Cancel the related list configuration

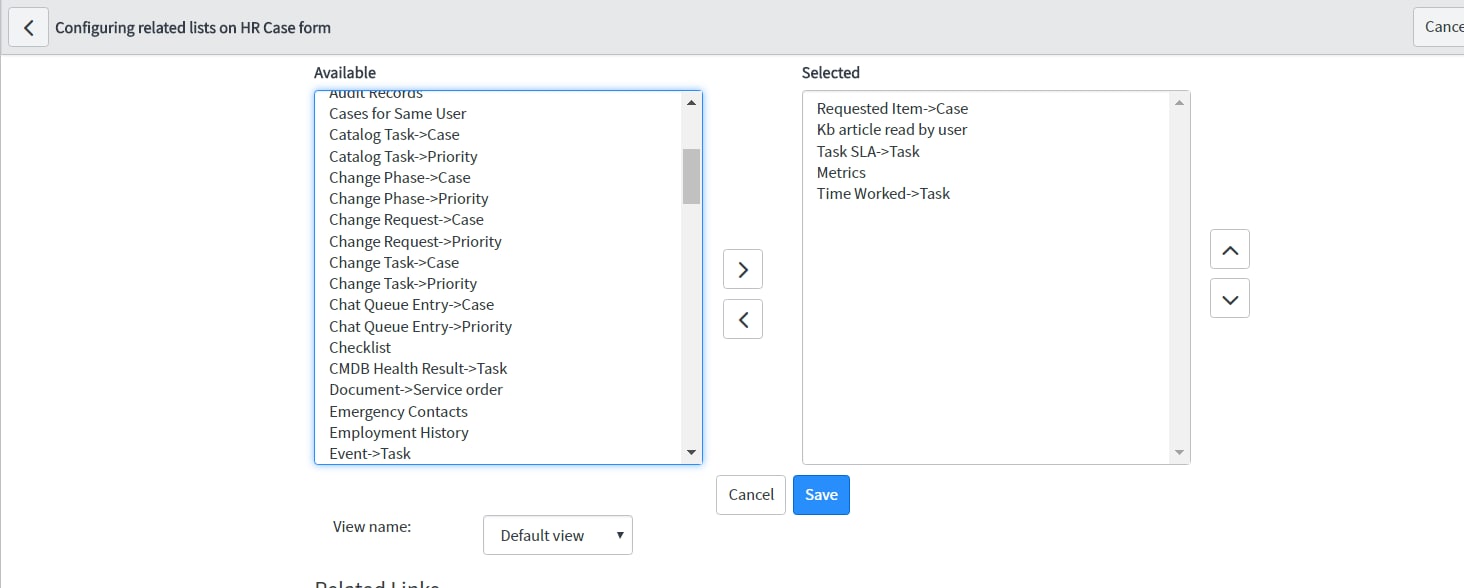pyautogui.click(x=750, y=494)
